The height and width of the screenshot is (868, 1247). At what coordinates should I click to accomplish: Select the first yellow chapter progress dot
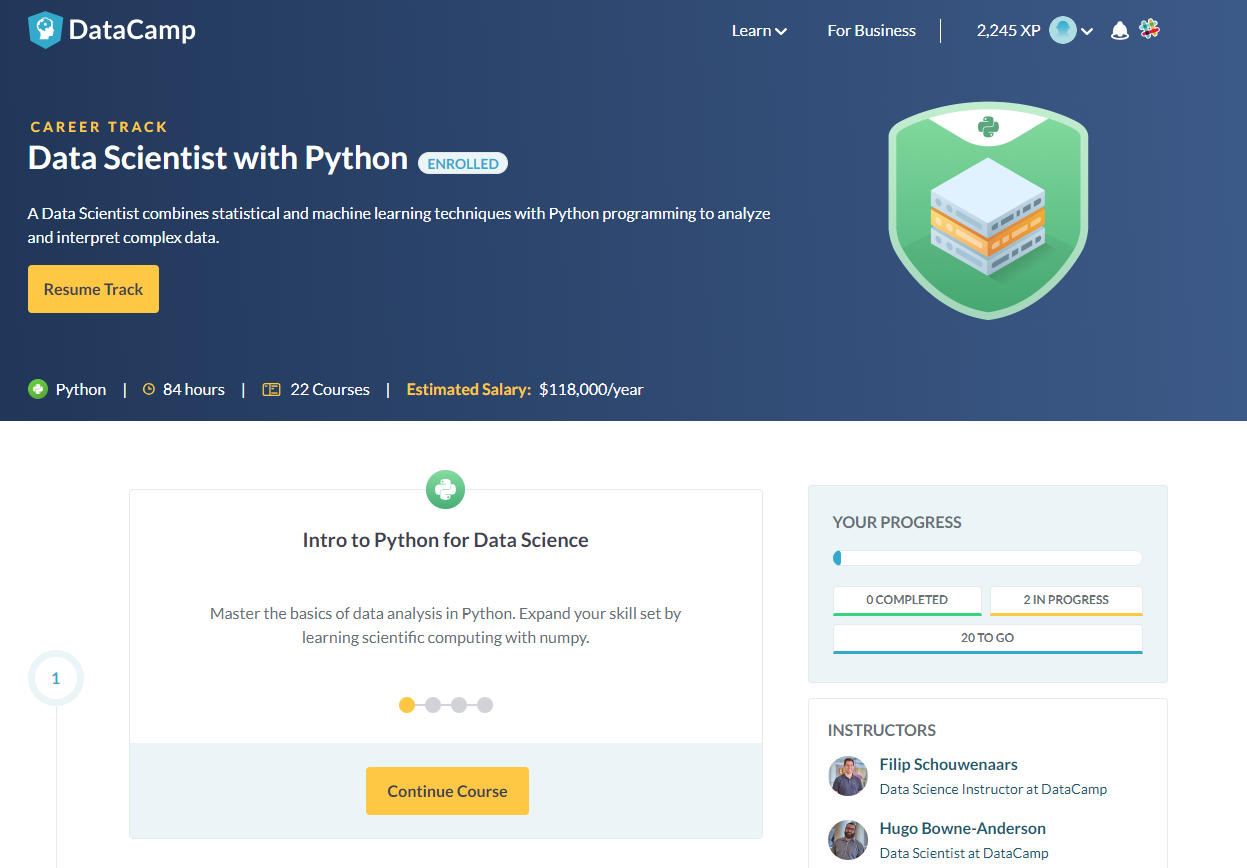click(407, 705)
